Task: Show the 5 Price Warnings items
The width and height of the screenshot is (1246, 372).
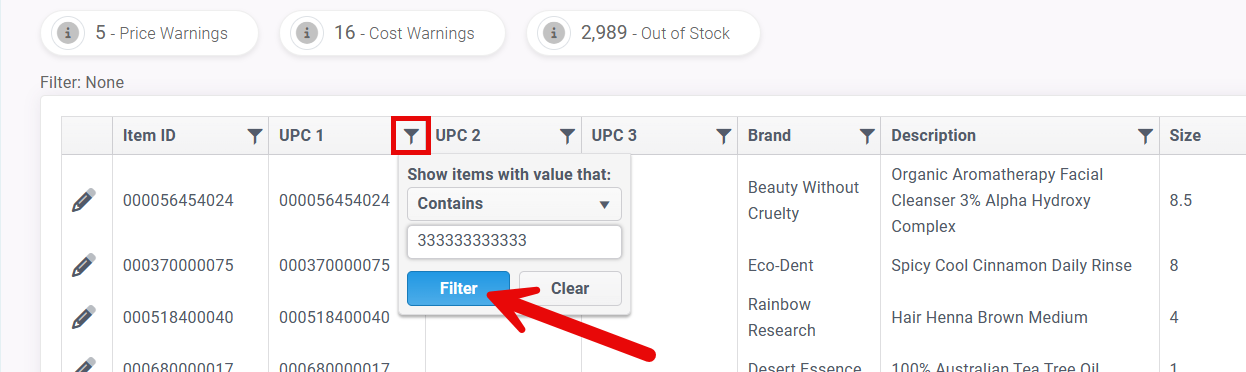Action: coord(149,33)
